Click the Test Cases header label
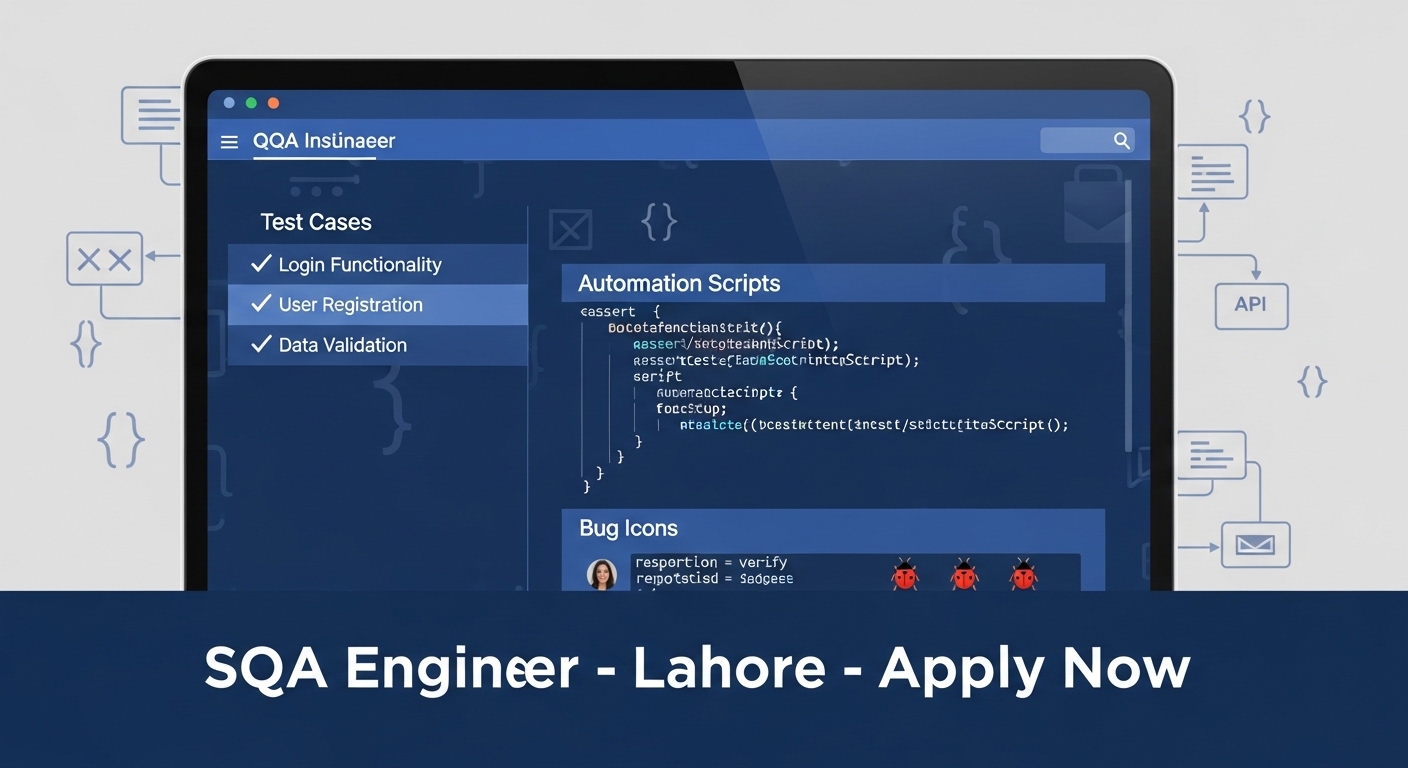Image resolution: width=1408 pixels, height=768 pixels. 316,221
